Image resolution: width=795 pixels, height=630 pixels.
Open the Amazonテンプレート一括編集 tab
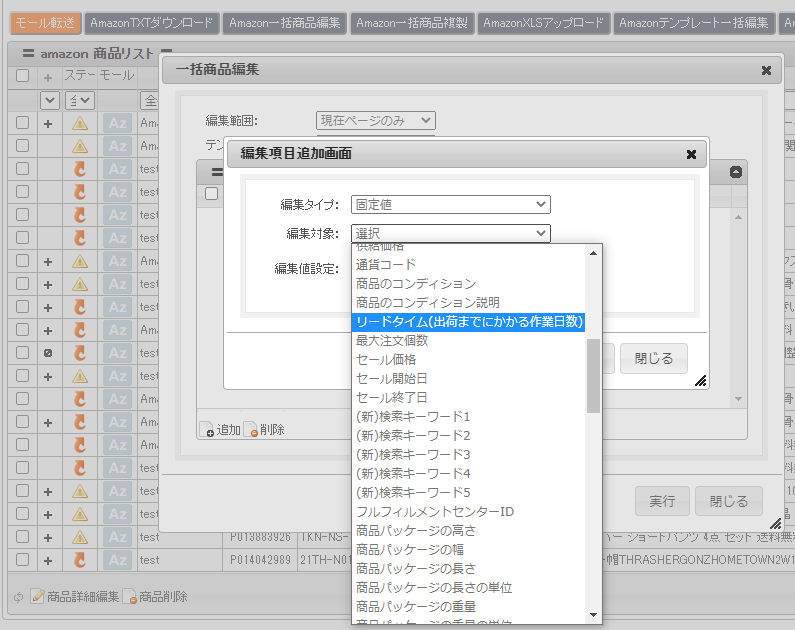(694, 23)
